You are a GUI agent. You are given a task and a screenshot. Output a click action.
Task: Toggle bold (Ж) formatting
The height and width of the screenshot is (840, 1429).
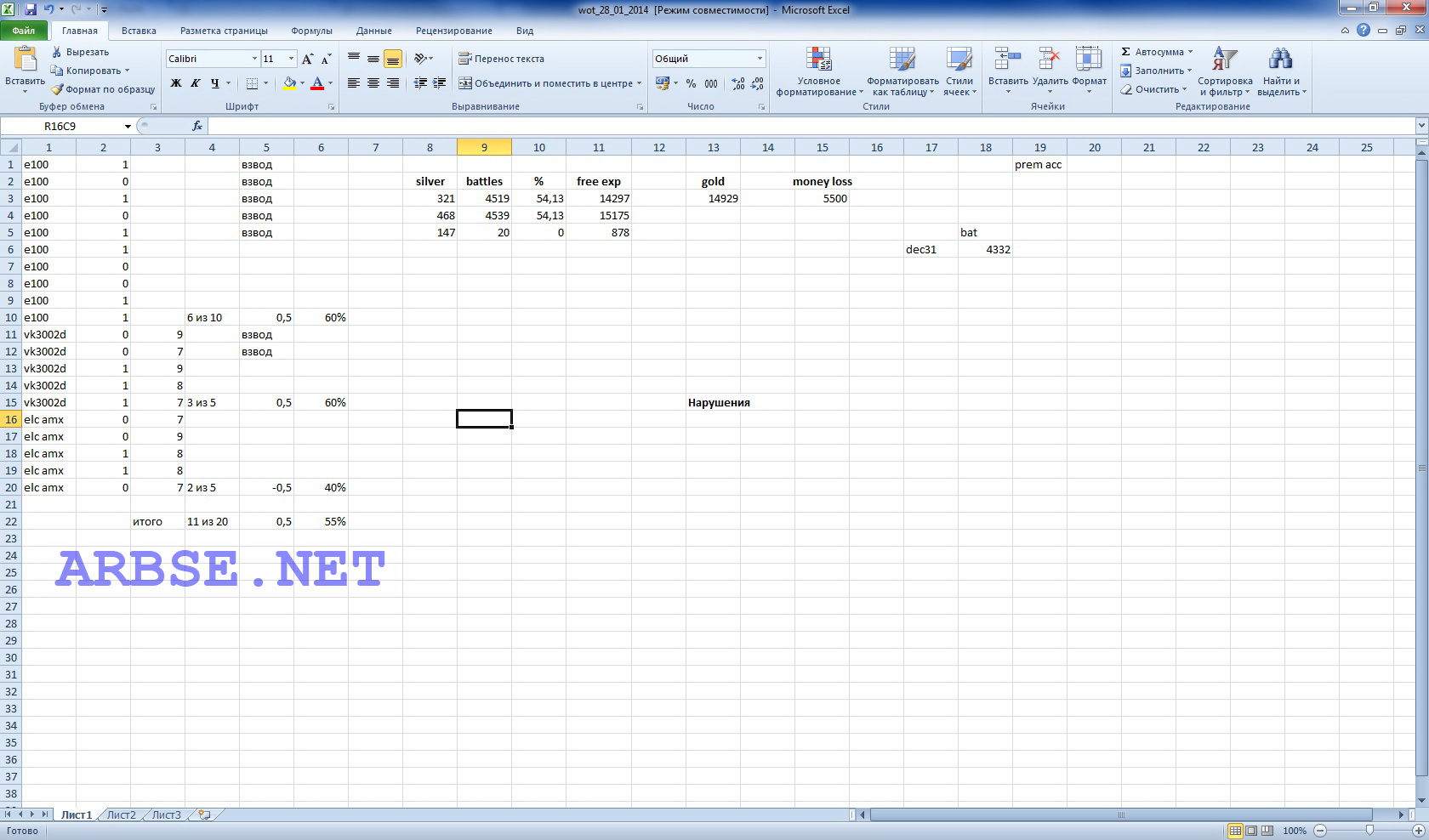pos(176,83)
